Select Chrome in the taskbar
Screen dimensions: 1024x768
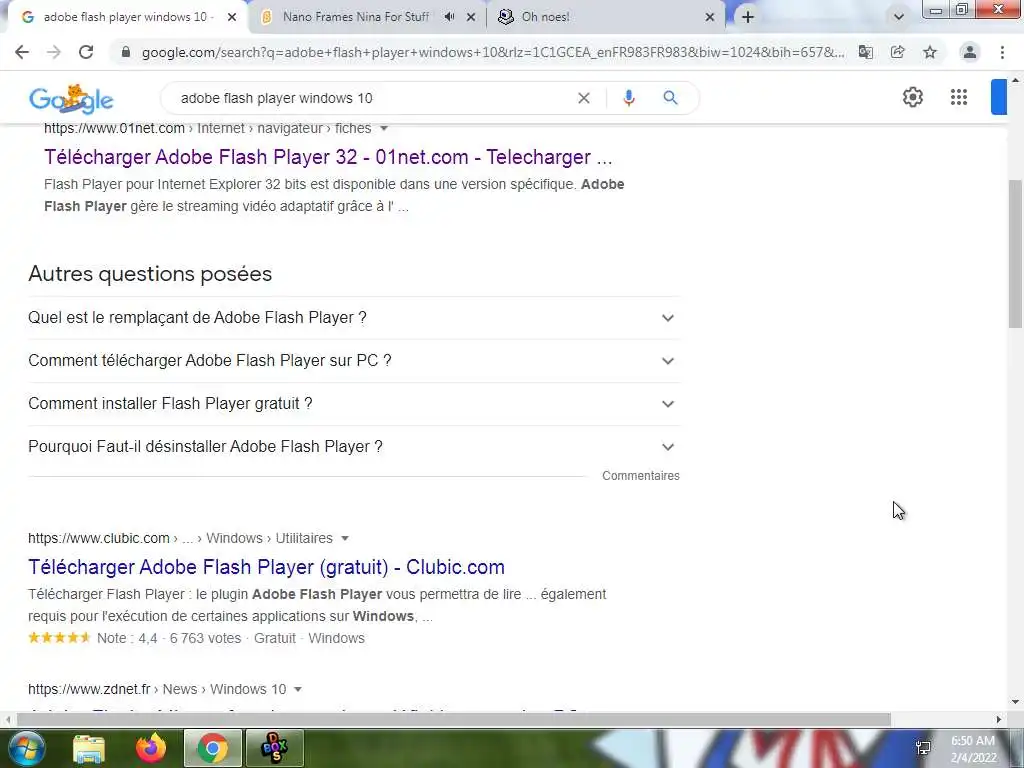click(212, 748)
